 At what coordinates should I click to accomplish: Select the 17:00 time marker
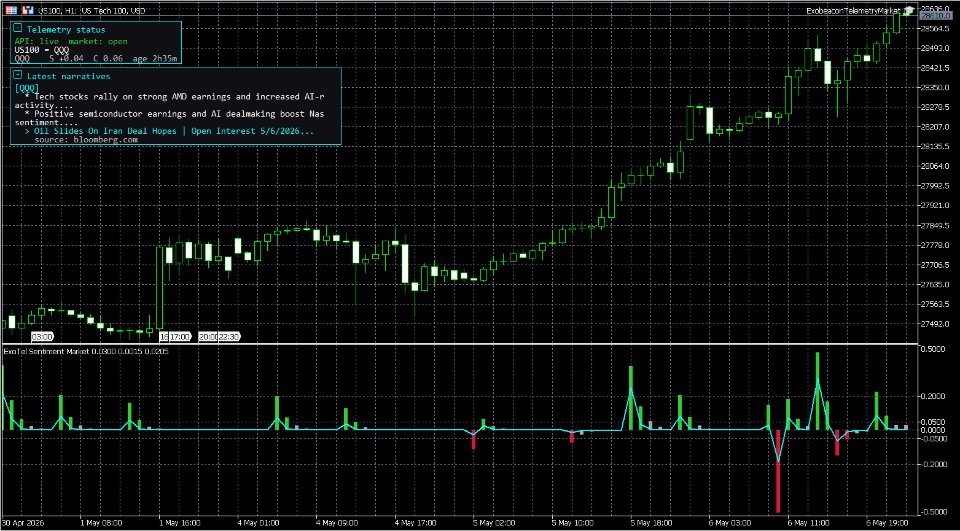pyautogui.click(x=181, y=336)
